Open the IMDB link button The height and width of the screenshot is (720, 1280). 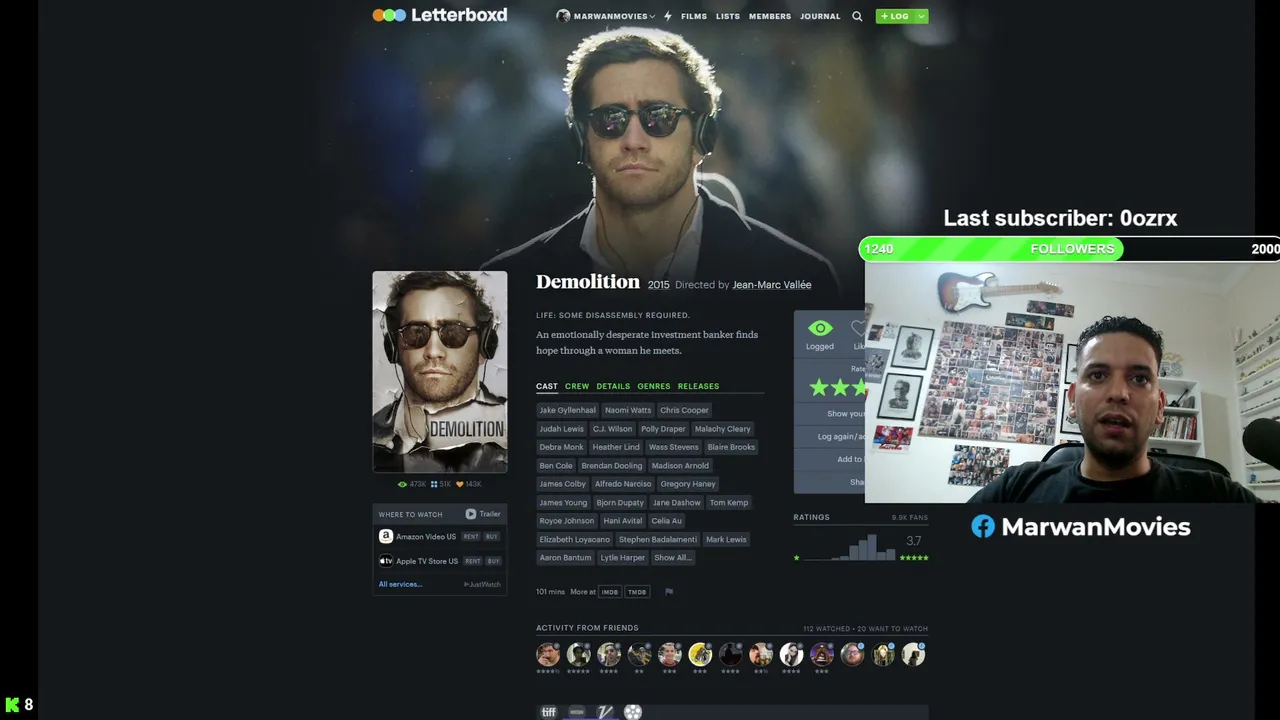click(610, 592)
